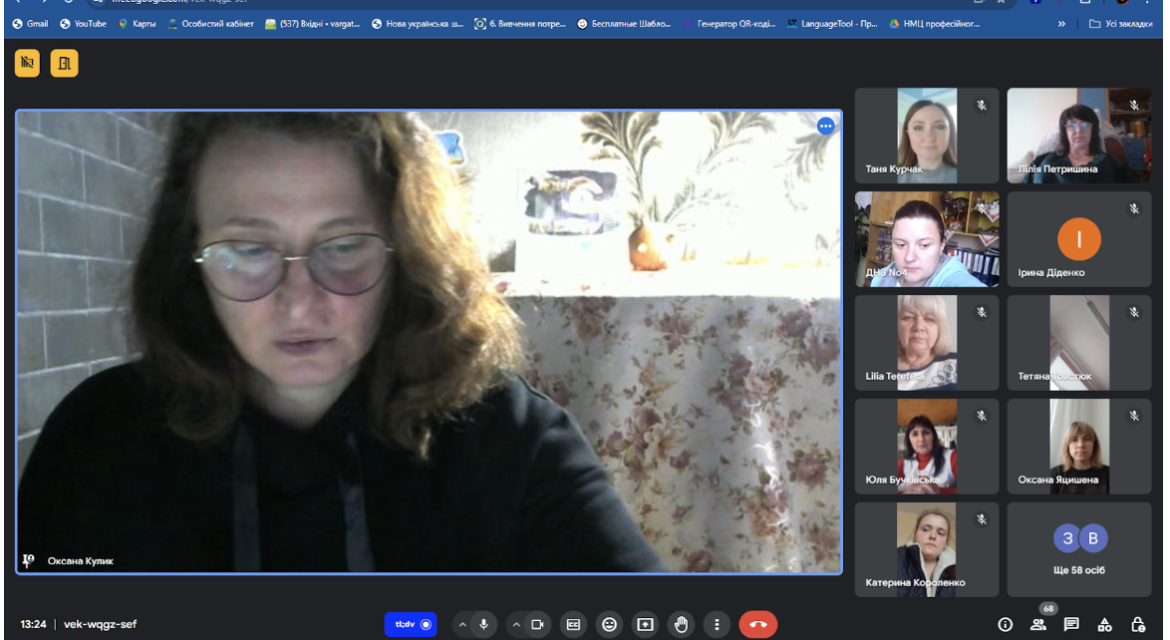The width and height of the screenshot is (1170, 640).
Task: Click the tl;dv recording button
Action: pyautogui.click(x=410, y=624)
